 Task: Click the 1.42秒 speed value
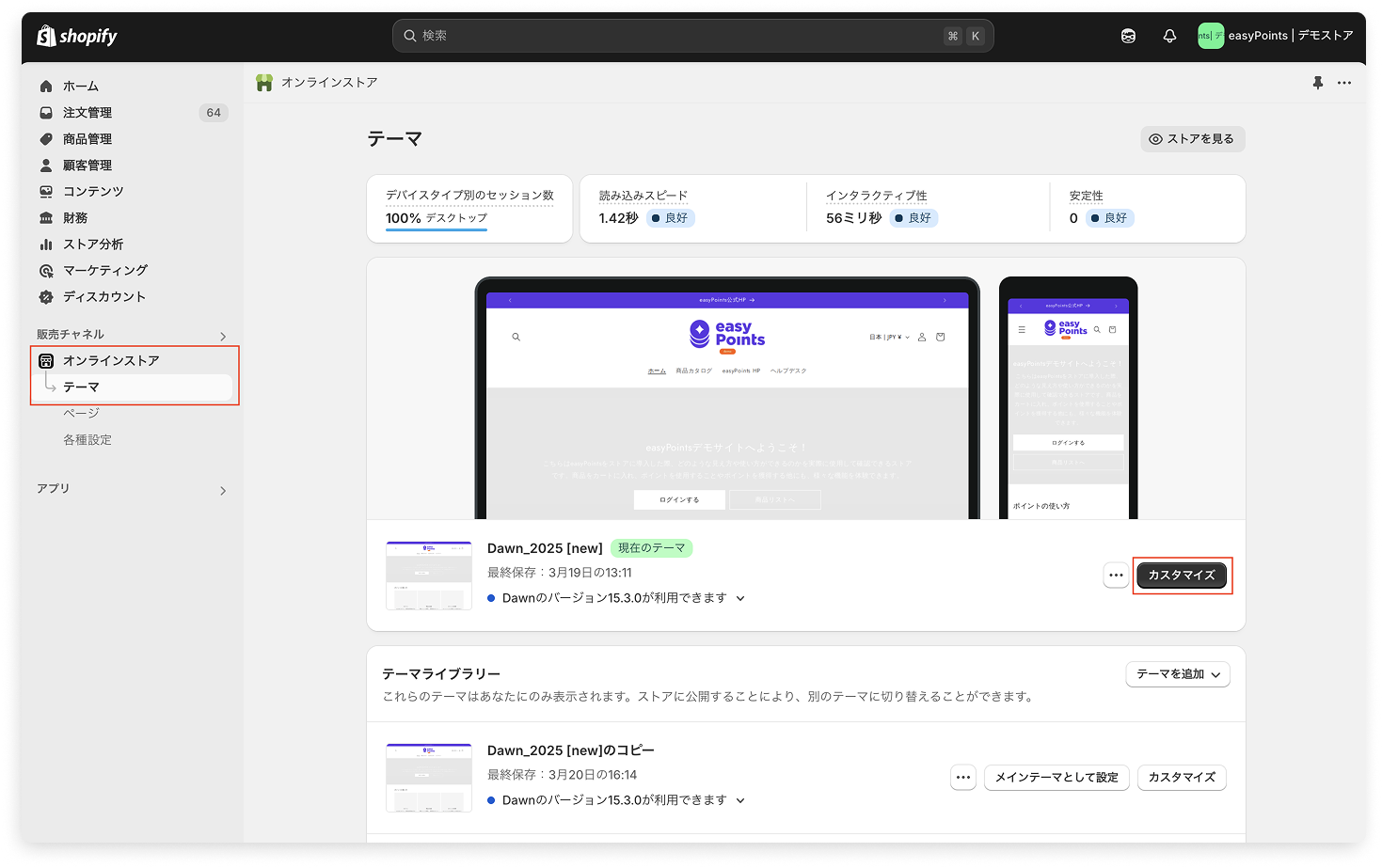tap(618, 218)
